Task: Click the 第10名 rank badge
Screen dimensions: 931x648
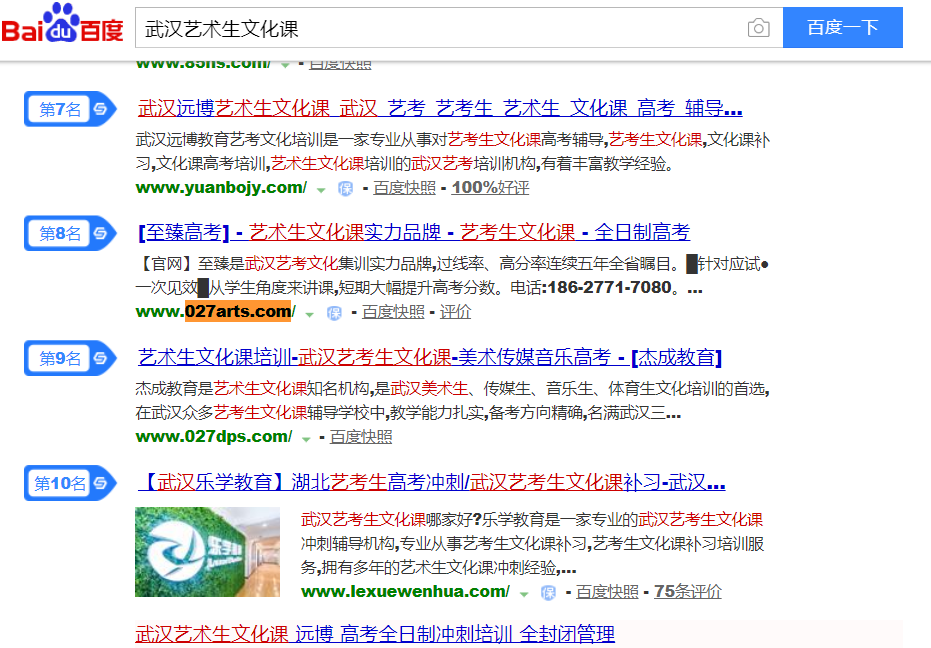Action: pyautogui.click(x=70, y=483)
